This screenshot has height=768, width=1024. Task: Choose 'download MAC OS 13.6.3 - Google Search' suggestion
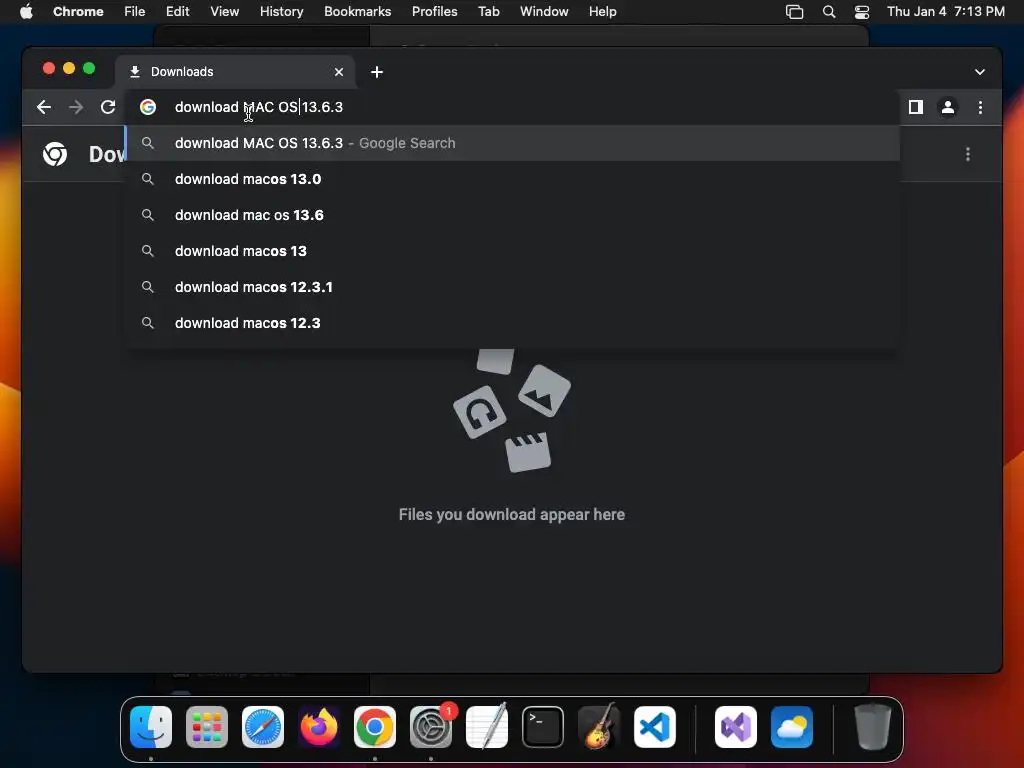click(513, 143)
